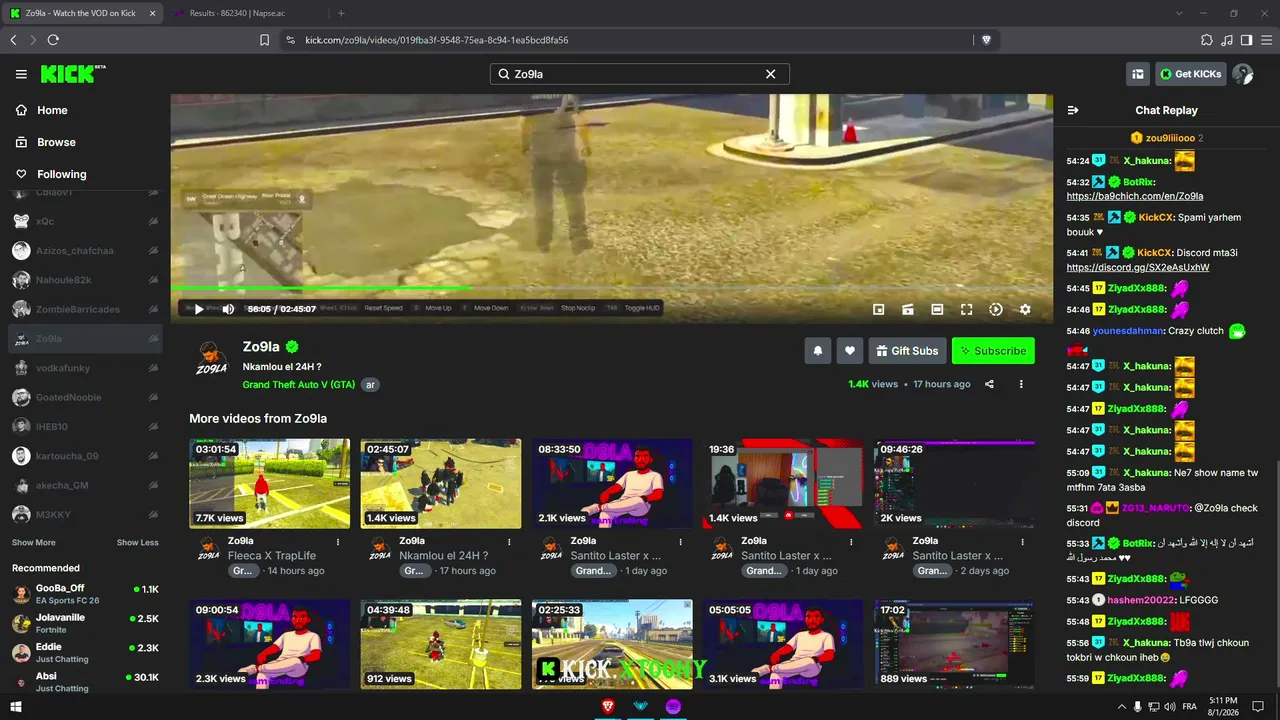Open vodkafunky channel in the sidebar
The image size is (1280, 720).
point(85,368)
